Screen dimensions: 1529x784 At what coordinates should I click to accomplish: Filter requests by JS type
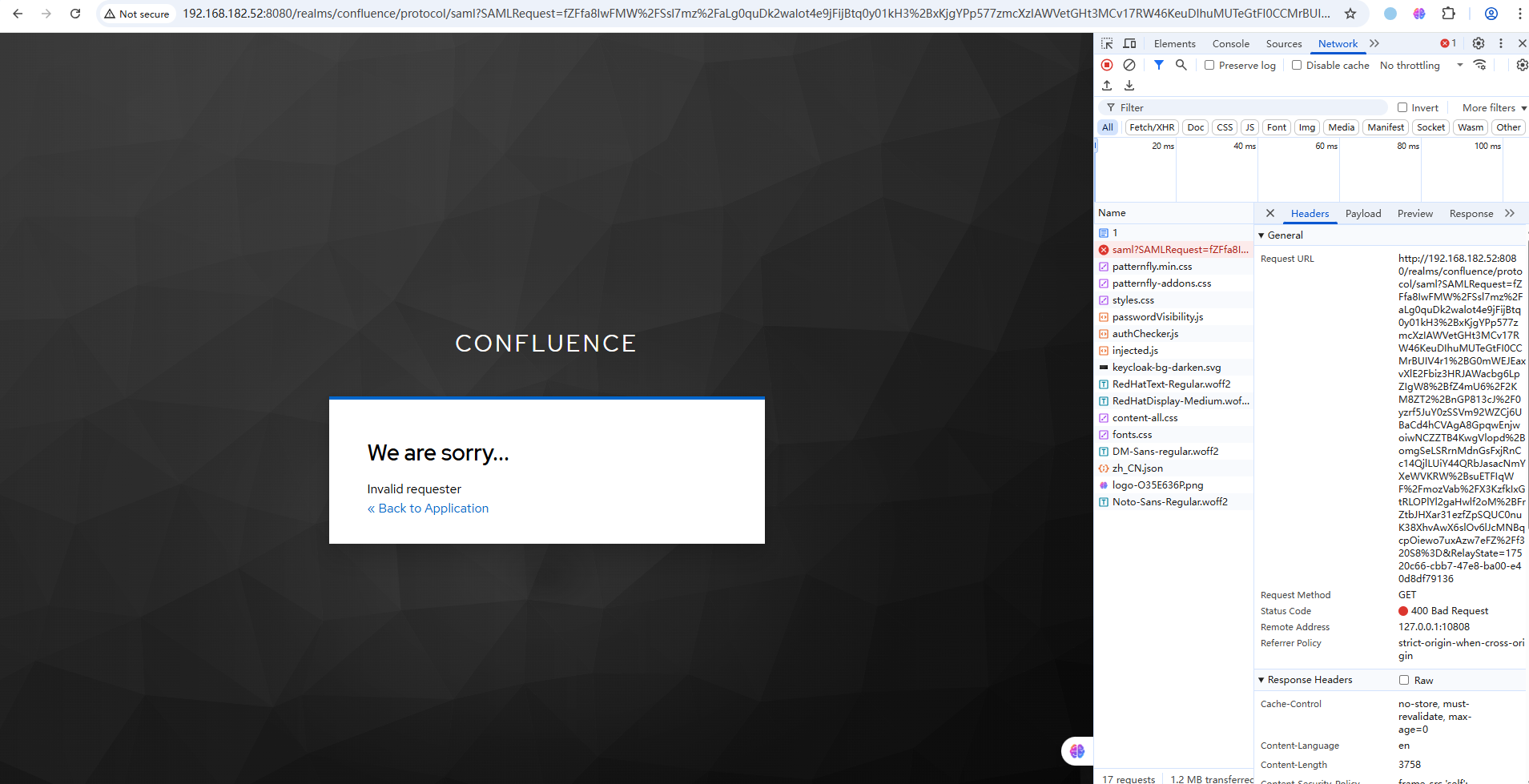[1249, 127]
